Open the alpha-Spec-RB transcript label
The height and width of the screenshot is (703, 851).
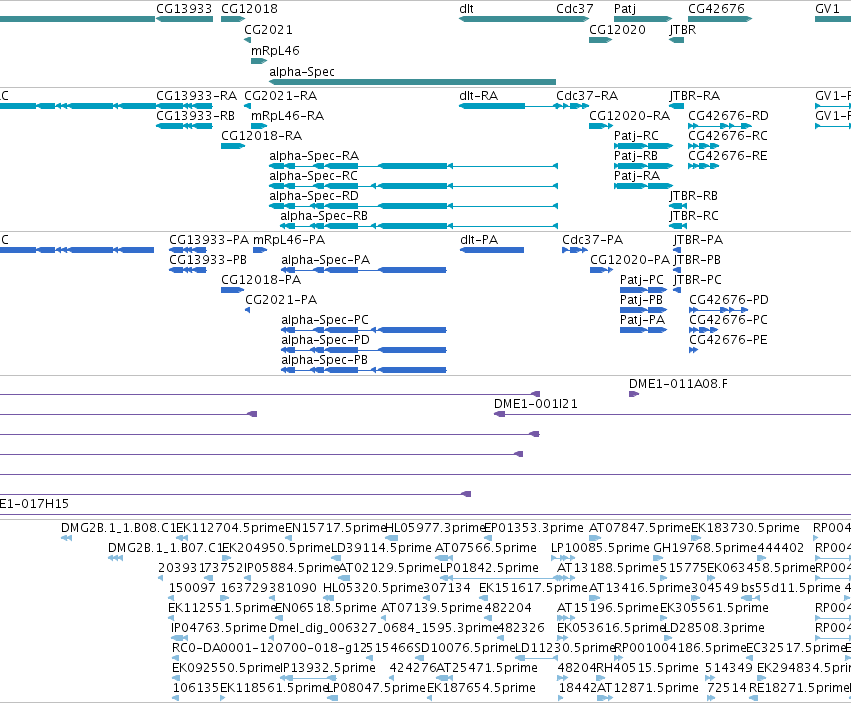324,216
